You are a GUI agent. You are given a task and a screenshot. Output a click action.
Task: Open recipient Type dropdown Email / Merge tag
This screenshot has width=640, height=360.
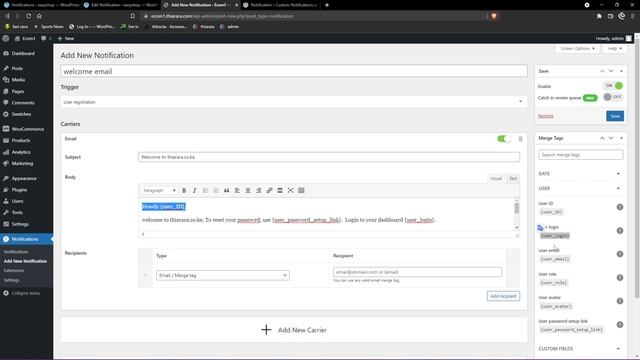tap(222, 276)
